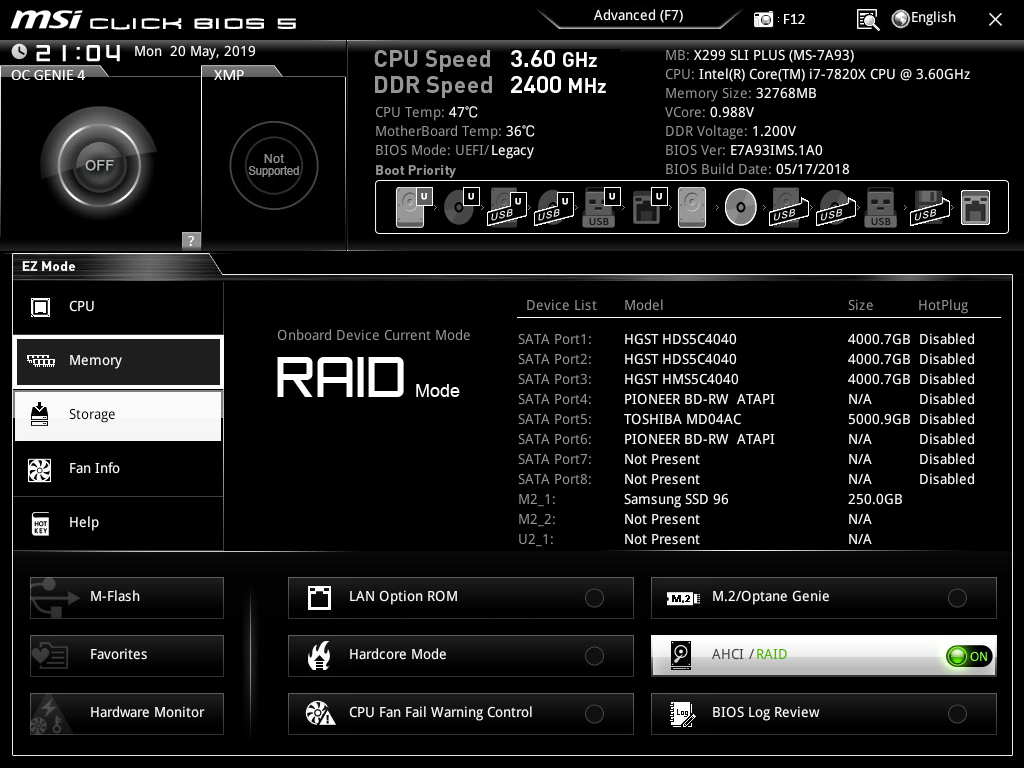Click the Size column header
This screenshot has width=1024, height=768.
[x=860, y=305]
